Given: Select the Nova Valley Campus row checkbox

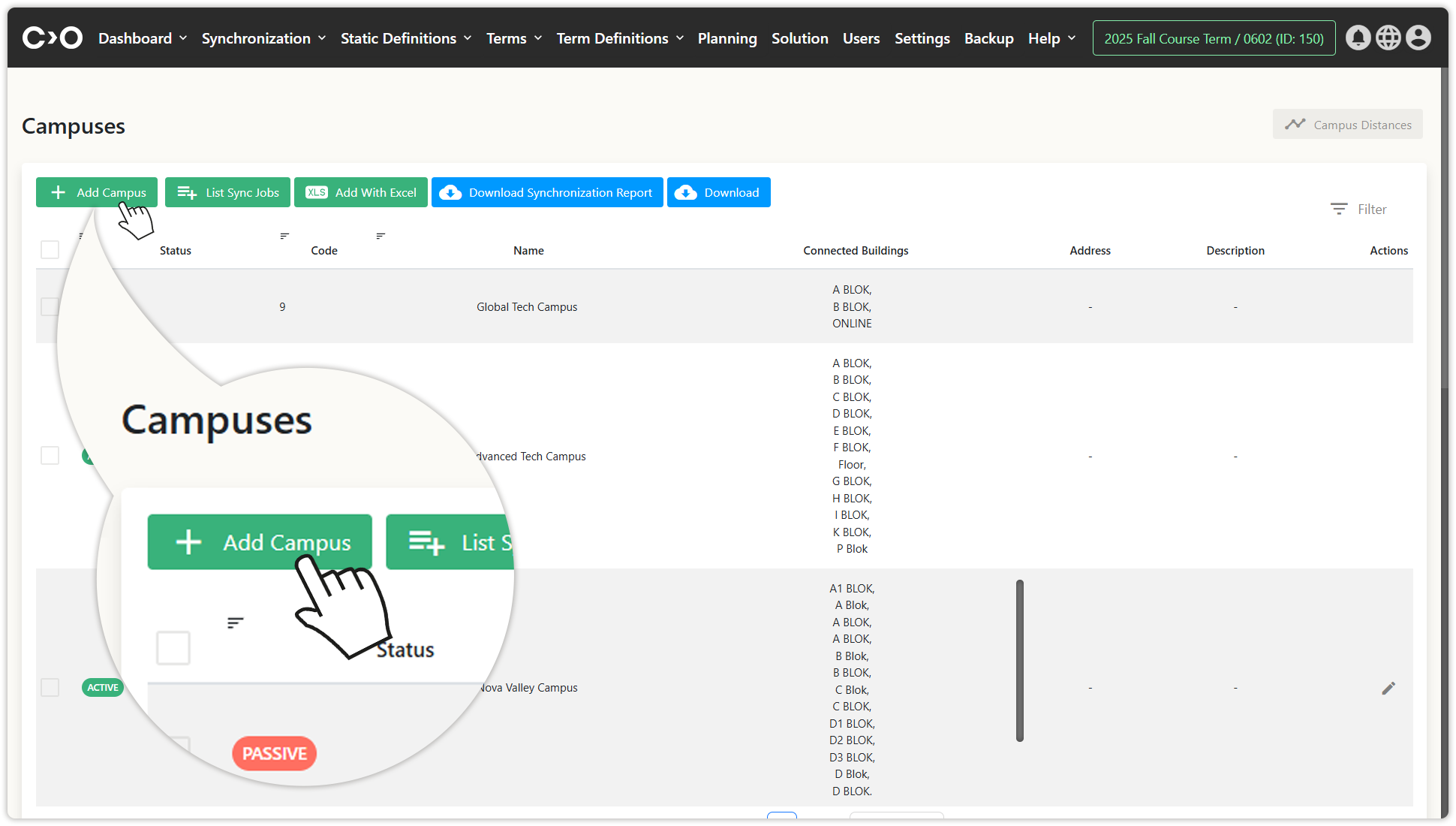Looking at the screenshot, I should pyautogui.click(x=50, y=687).
